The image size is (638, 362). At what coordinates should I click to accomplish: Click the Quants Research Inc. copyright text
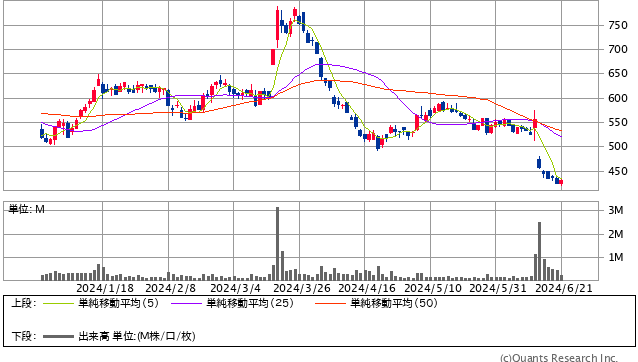[559, 358]
